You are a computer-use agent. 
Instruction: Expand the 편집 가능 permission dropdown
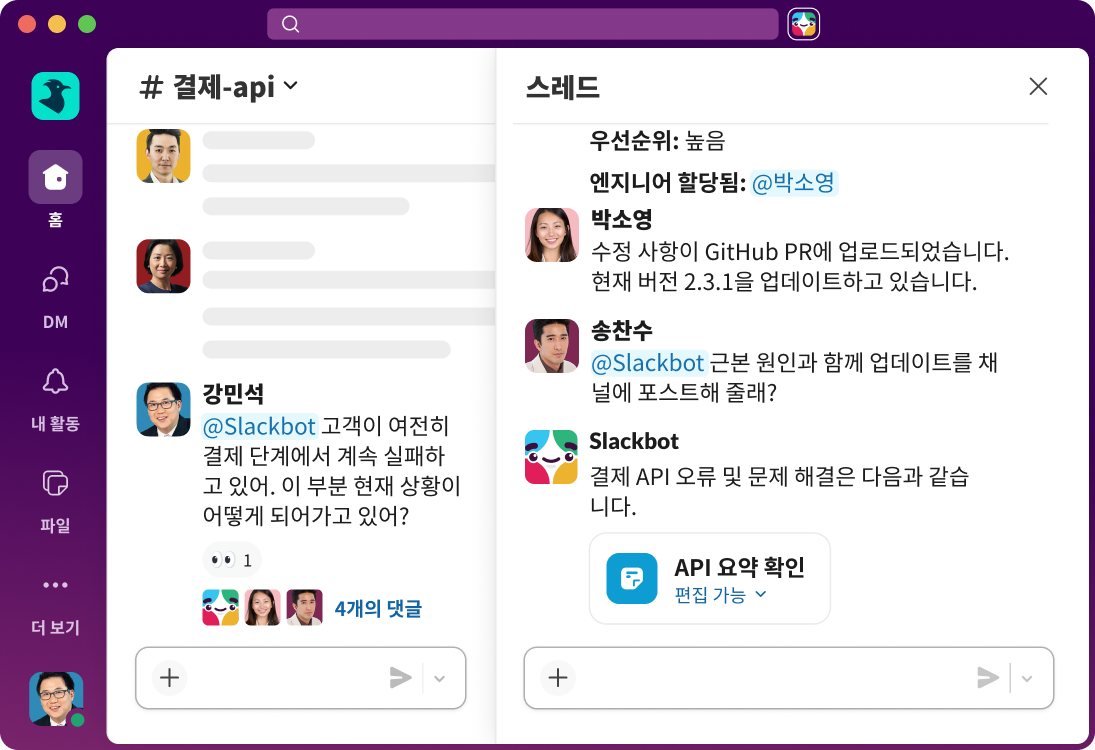pyautogui.click(x=721, y=595)
